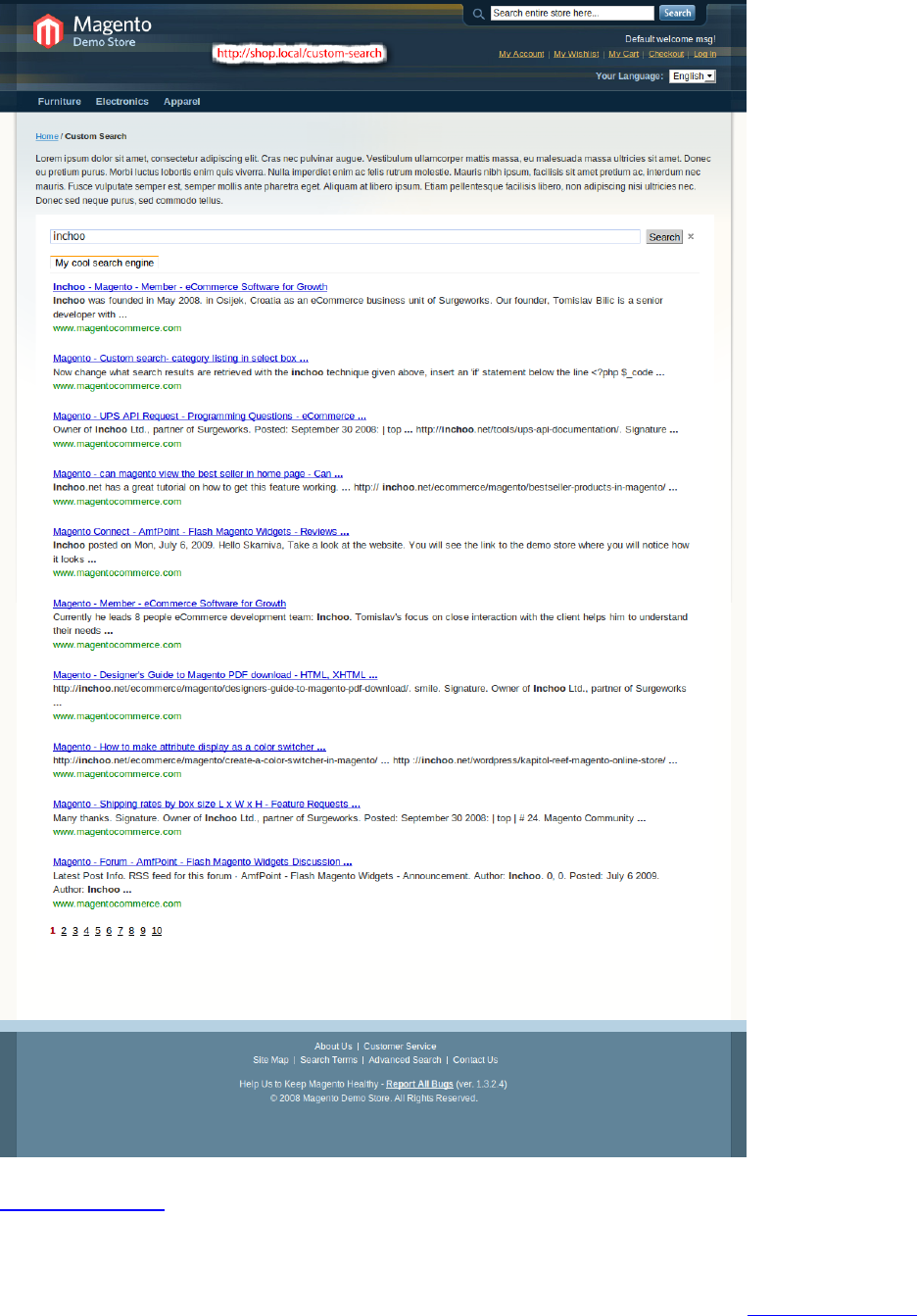Open 'can magento view the best seller' result
This screenshot has width=917, height=1316.
click(198, 474)
